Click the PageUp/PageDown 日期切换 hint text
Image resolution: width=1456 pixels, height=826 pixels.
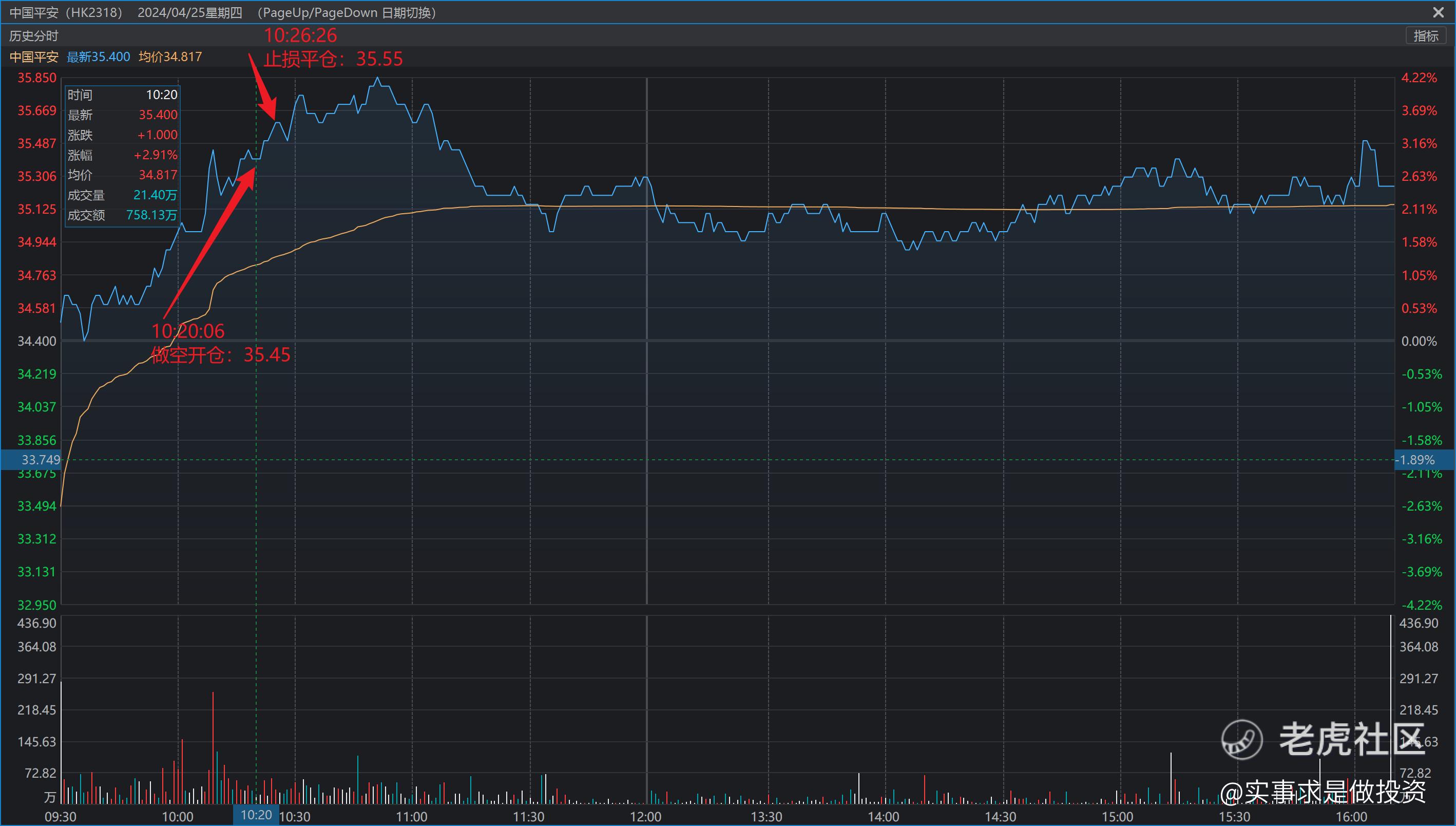[347, 12]
